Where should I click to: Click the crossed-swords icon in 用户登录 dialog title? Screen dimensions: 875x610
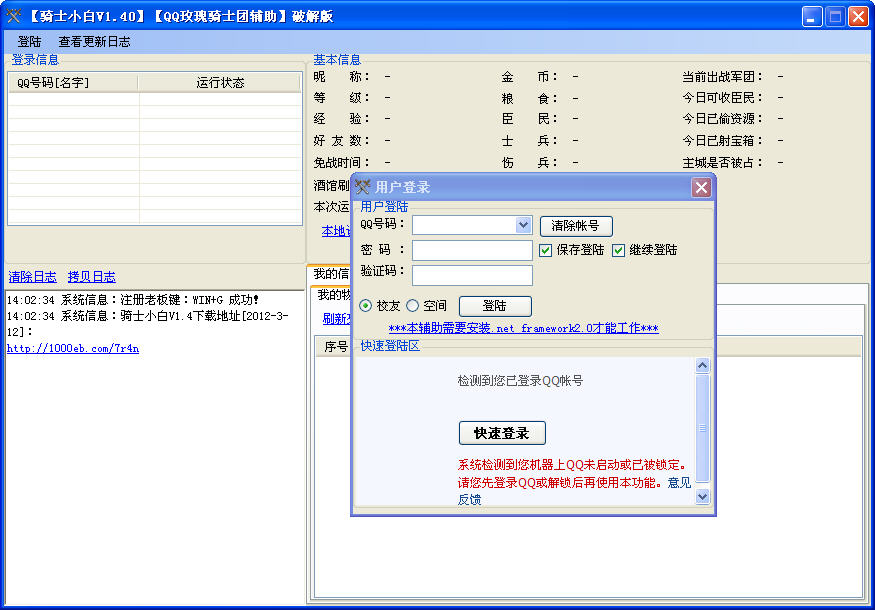(363, 187)
